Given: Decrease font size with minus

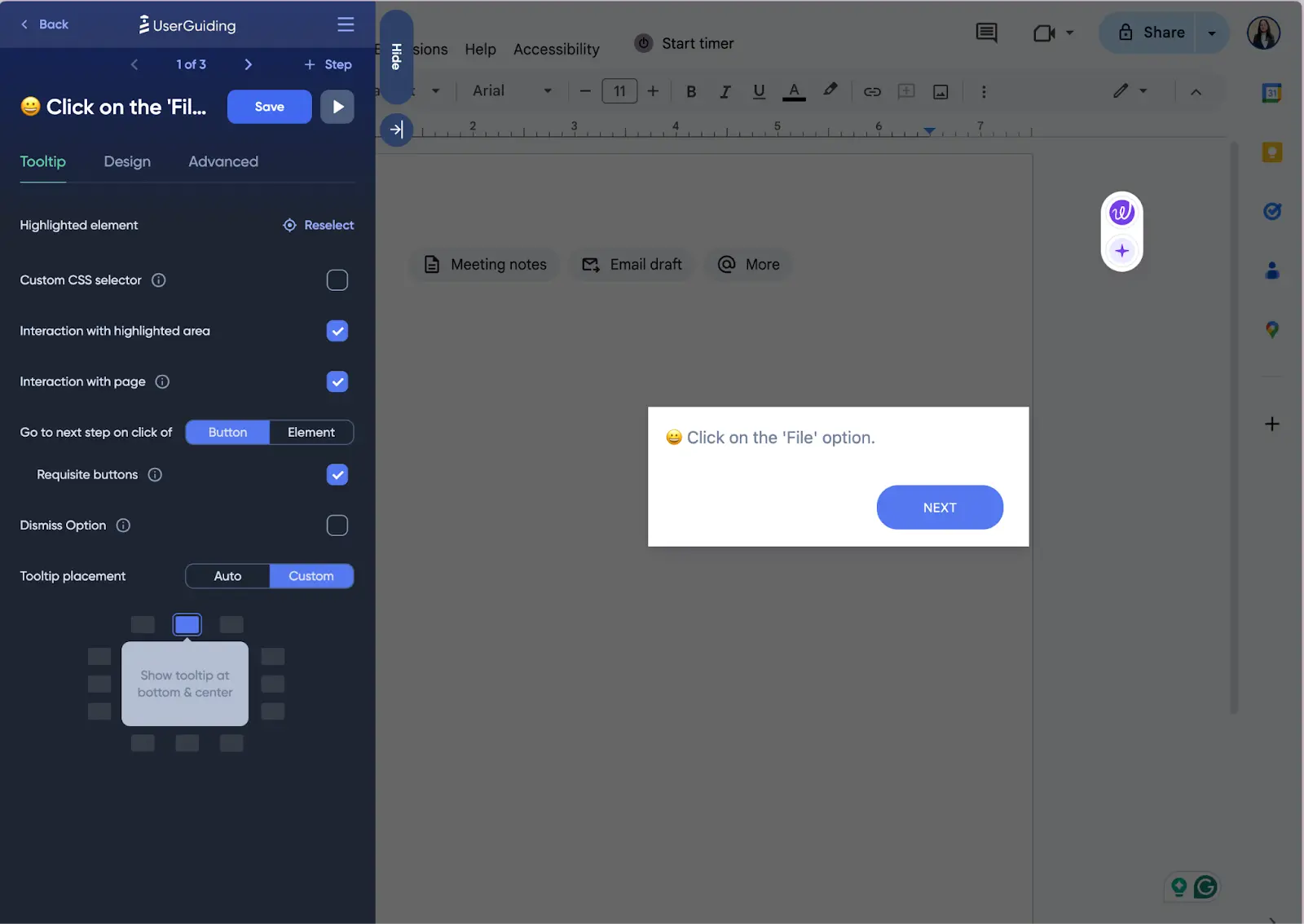Looking at the screenshot, I should click(x=585, y=91).
